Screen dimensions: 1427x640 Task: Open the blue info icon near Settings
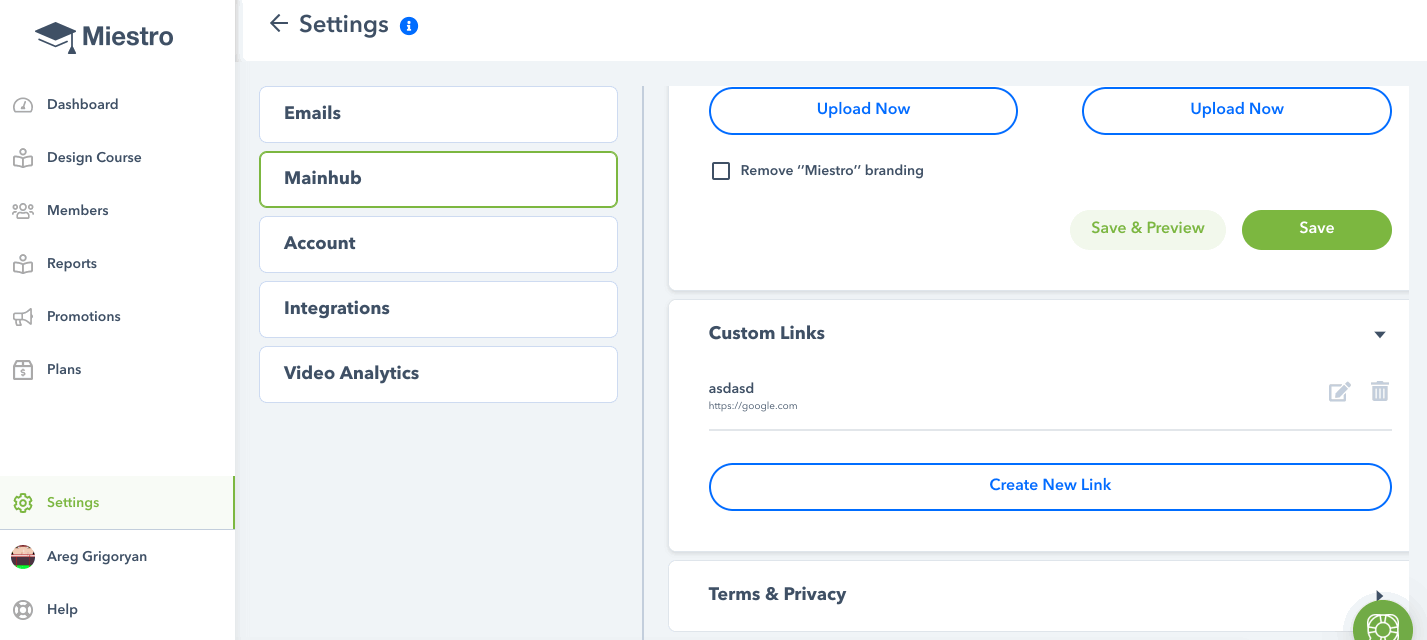point(409,26)
